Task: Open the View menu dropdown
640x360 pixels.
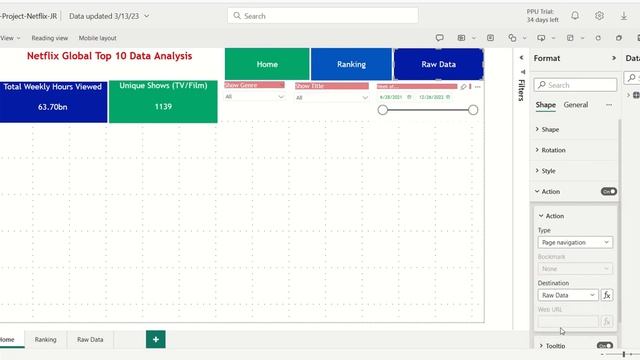Action: [x=10, y=38]
